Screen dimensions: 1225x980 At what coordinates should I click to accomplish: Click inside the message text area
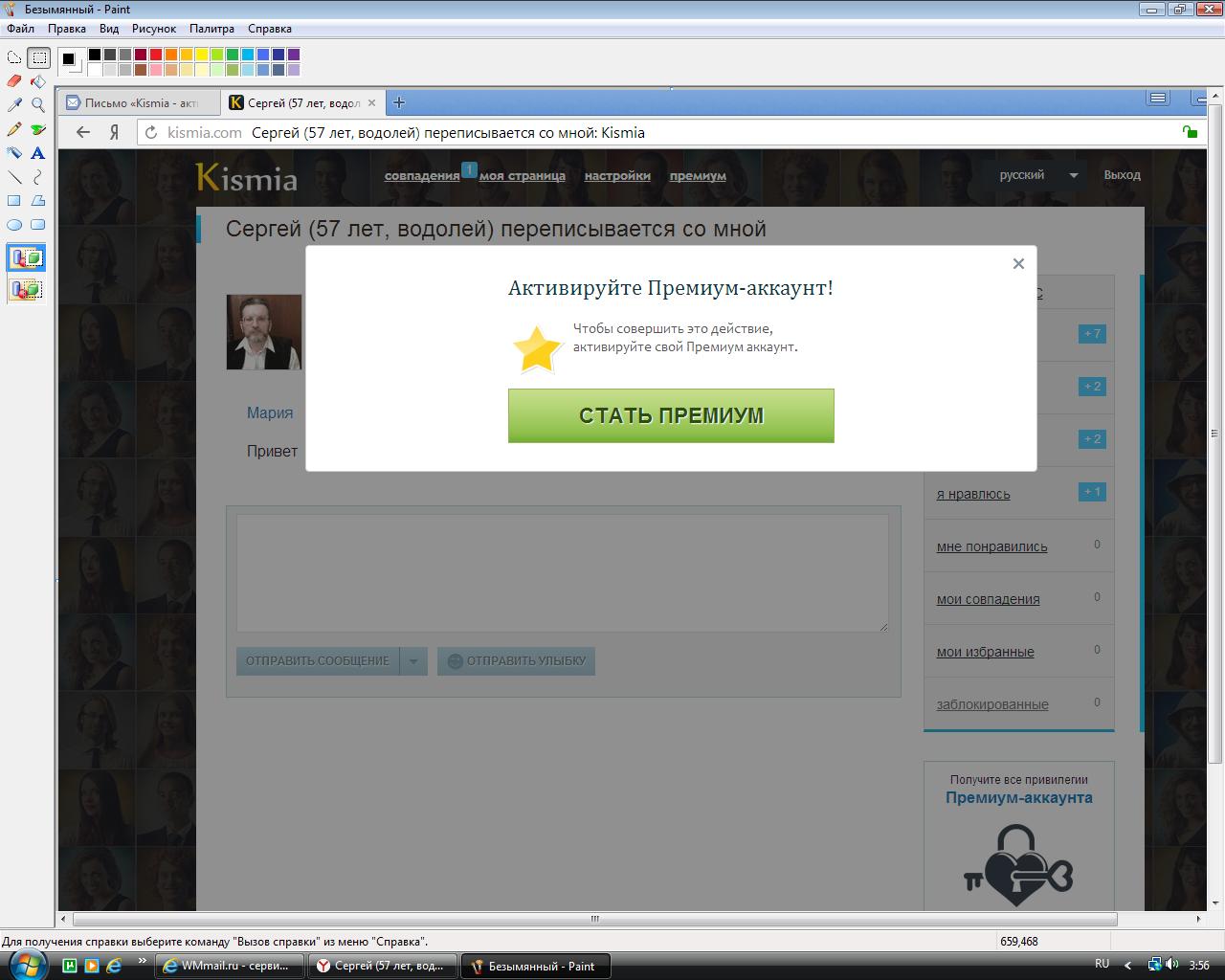(x=563, y=572)
